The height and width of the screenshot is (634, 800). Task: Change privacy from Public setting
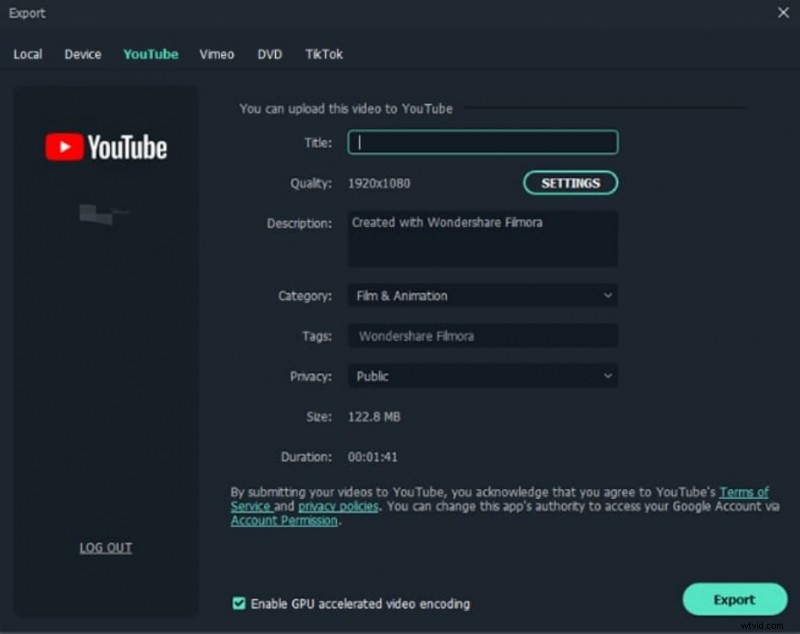coord(607,376)
